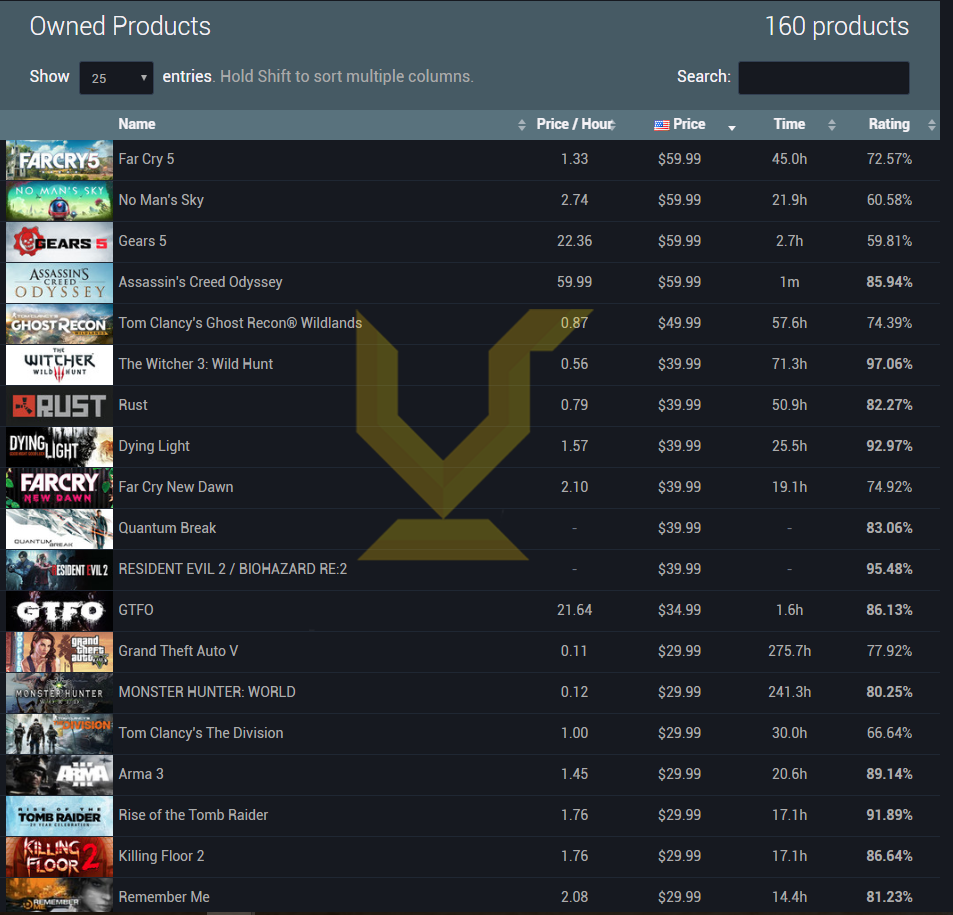Open the No Man's Sky title link
Image resolution: width=953 pixels, height=915 pixels.
(x=161, y=200)
